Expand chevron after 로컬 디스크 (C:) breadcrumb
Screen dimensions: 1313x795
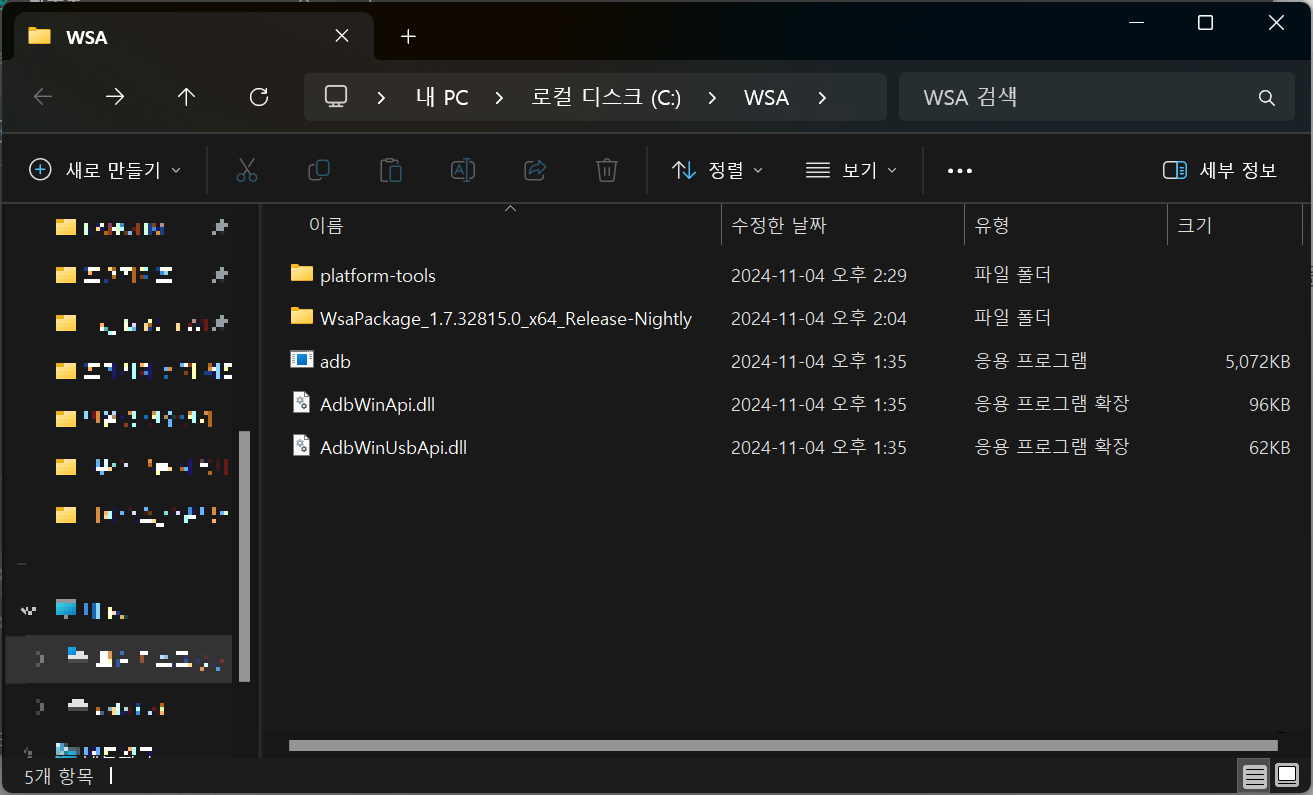tap(712, 98)
